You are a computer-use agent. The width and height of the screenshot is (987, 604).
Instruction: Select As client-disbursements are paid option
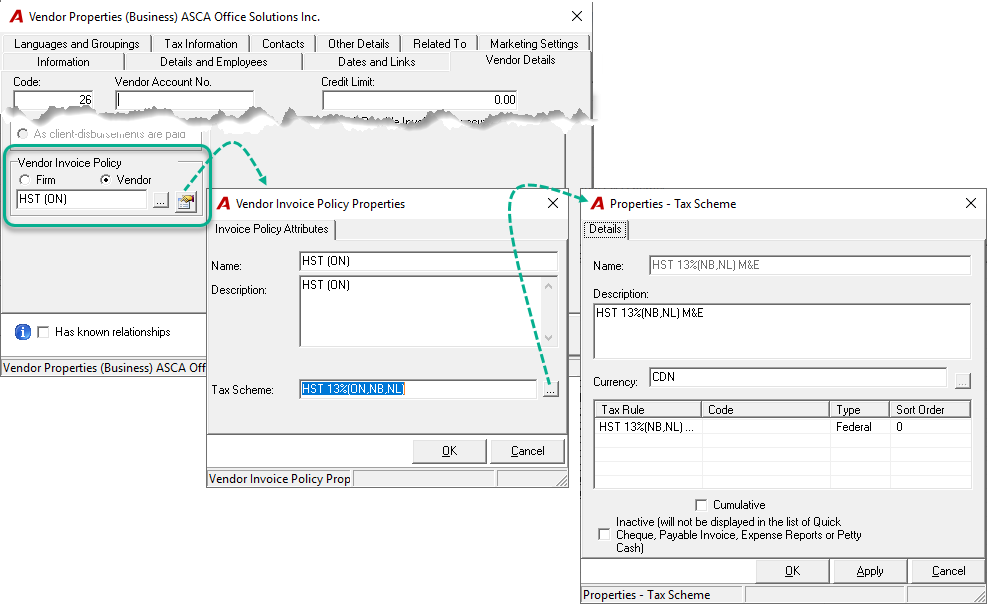23,134
